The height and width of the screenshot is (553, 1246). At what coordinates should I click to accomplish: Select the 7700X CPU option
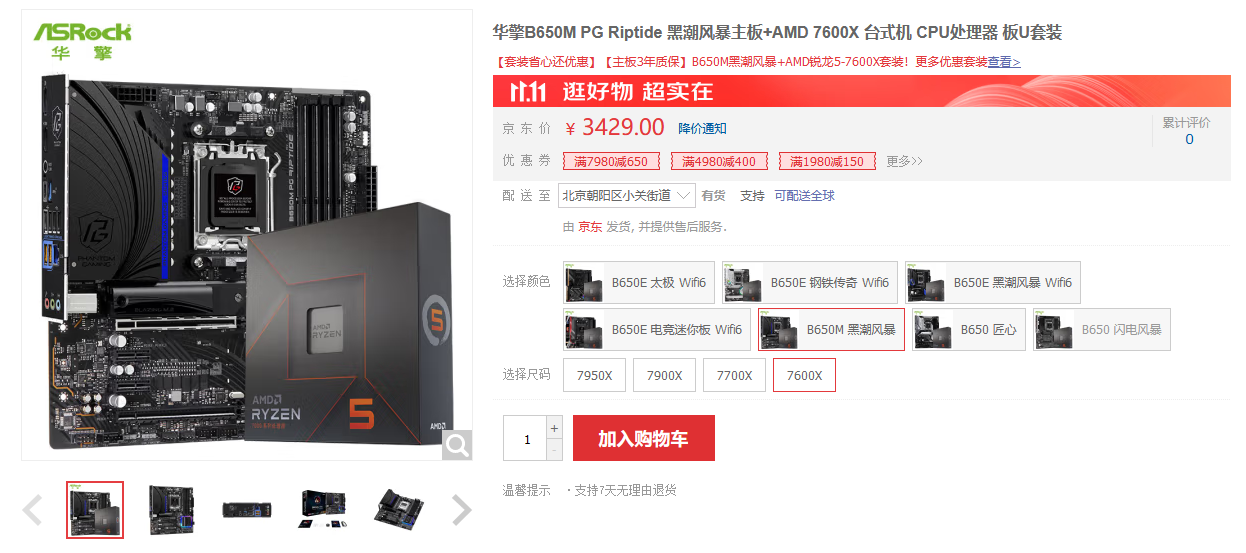click(x=734, y=376)
